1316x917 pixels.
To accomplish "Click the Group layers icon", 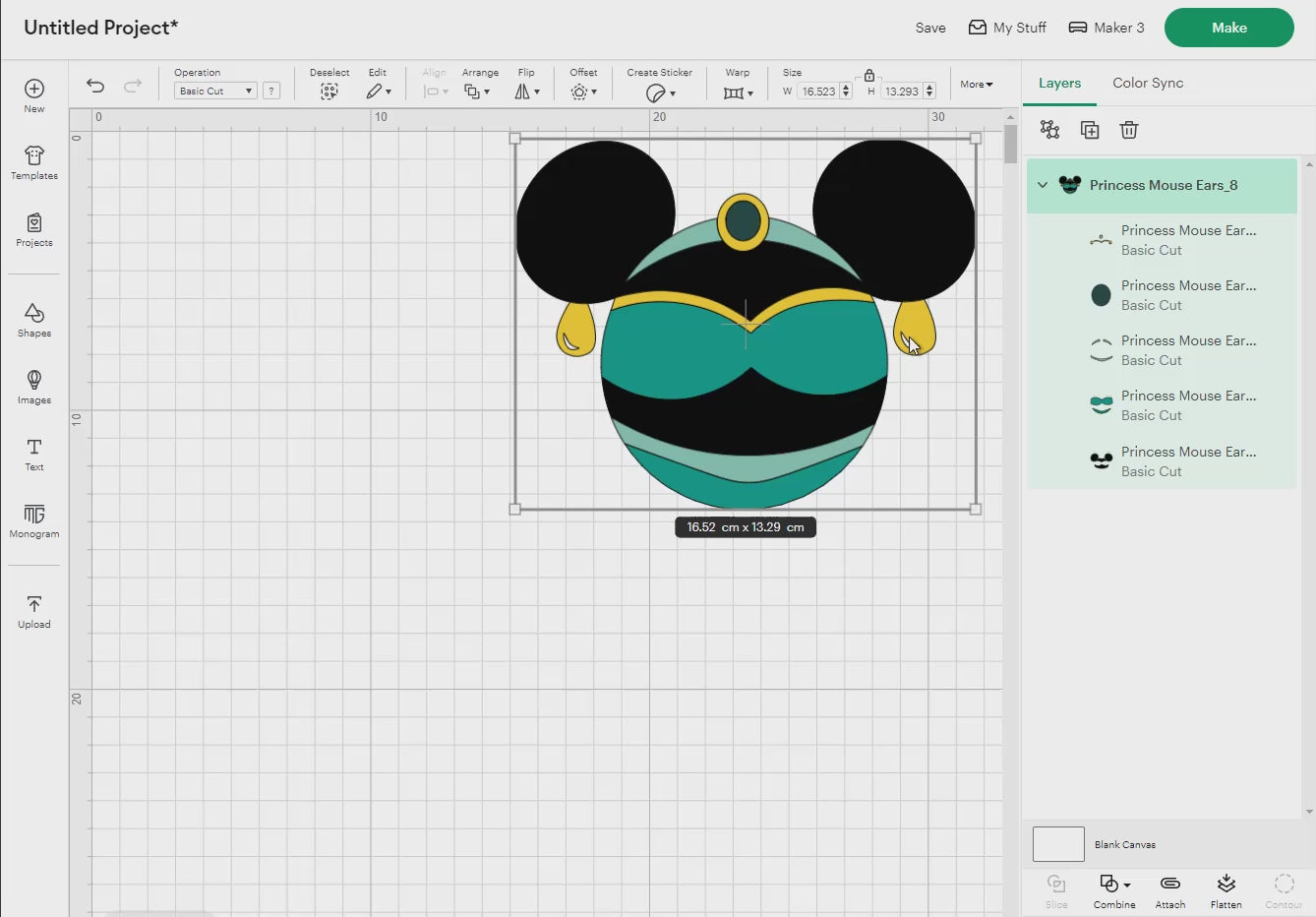I will (1049, 130).
